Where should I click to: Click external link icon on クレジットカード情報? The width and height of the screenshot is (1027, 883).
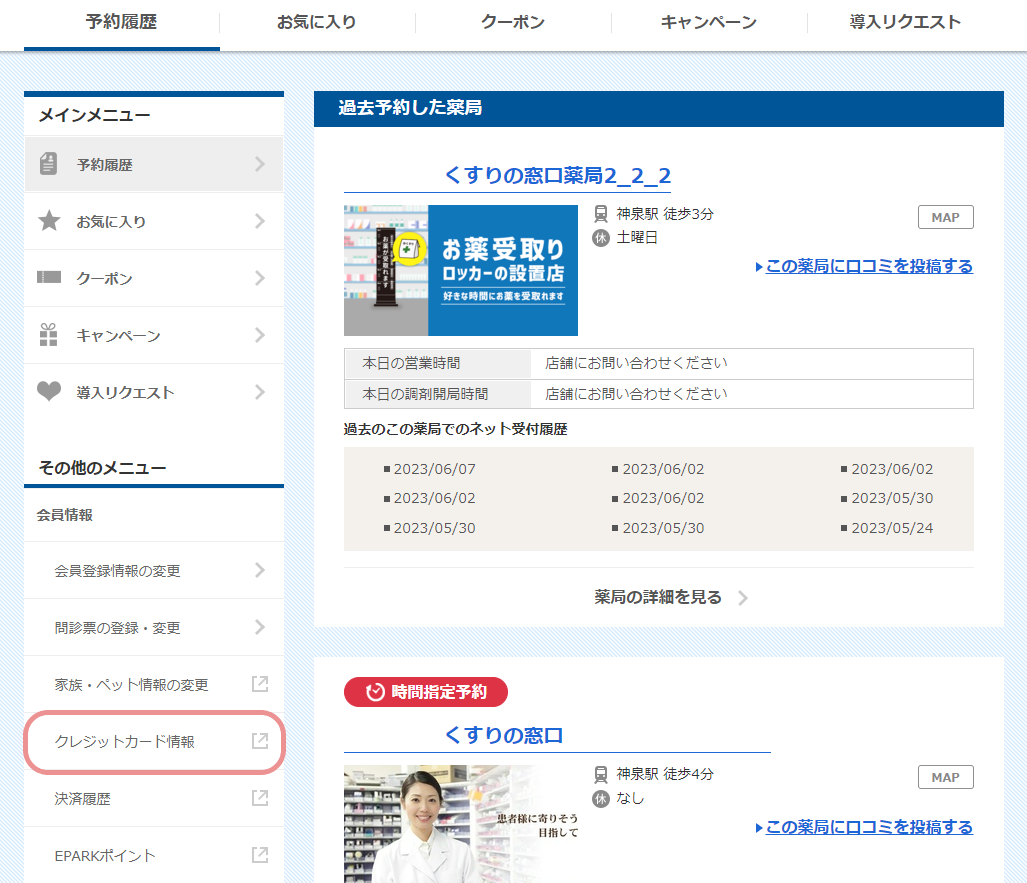click(260, 741)
